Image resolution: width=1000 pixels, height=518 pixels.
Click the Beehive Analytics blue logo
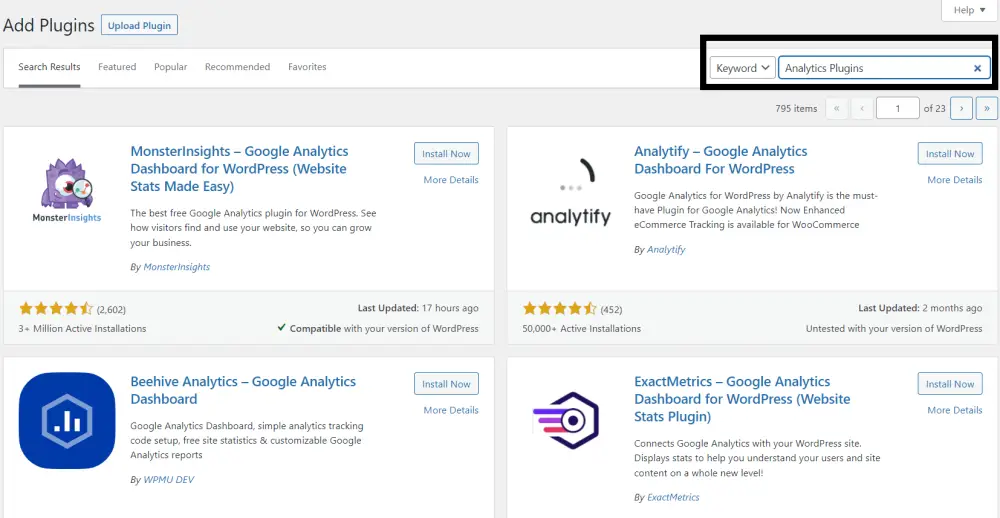point(67,420)
